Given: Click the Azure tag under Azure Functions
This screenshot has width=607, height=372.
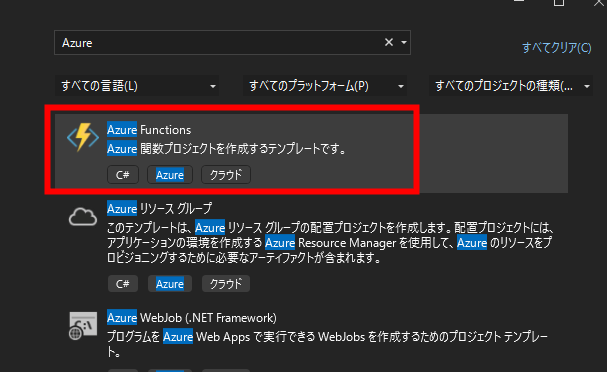Looking at the screenshot, I should pos(170,175).
